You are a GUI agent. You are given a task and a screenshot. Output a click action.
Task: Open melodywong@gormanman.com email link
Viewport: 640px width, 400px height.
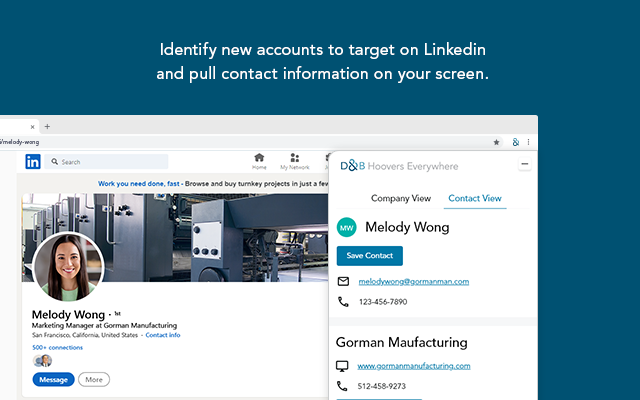[x=413, y=282]
